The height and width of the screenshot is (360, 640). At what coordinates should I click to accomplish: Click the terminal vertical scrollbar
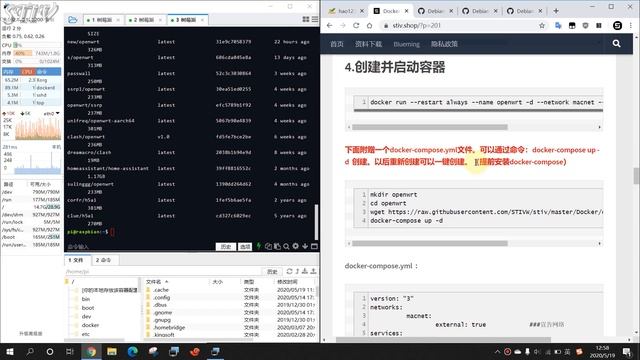316,222
